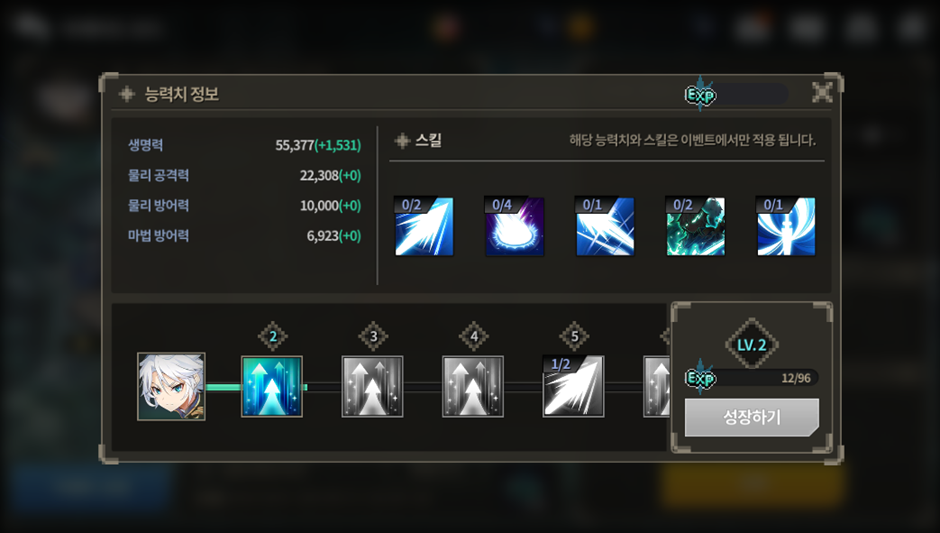Click the diamond marker number 5
Screen dimensions: 940x533
click(574, 336)
